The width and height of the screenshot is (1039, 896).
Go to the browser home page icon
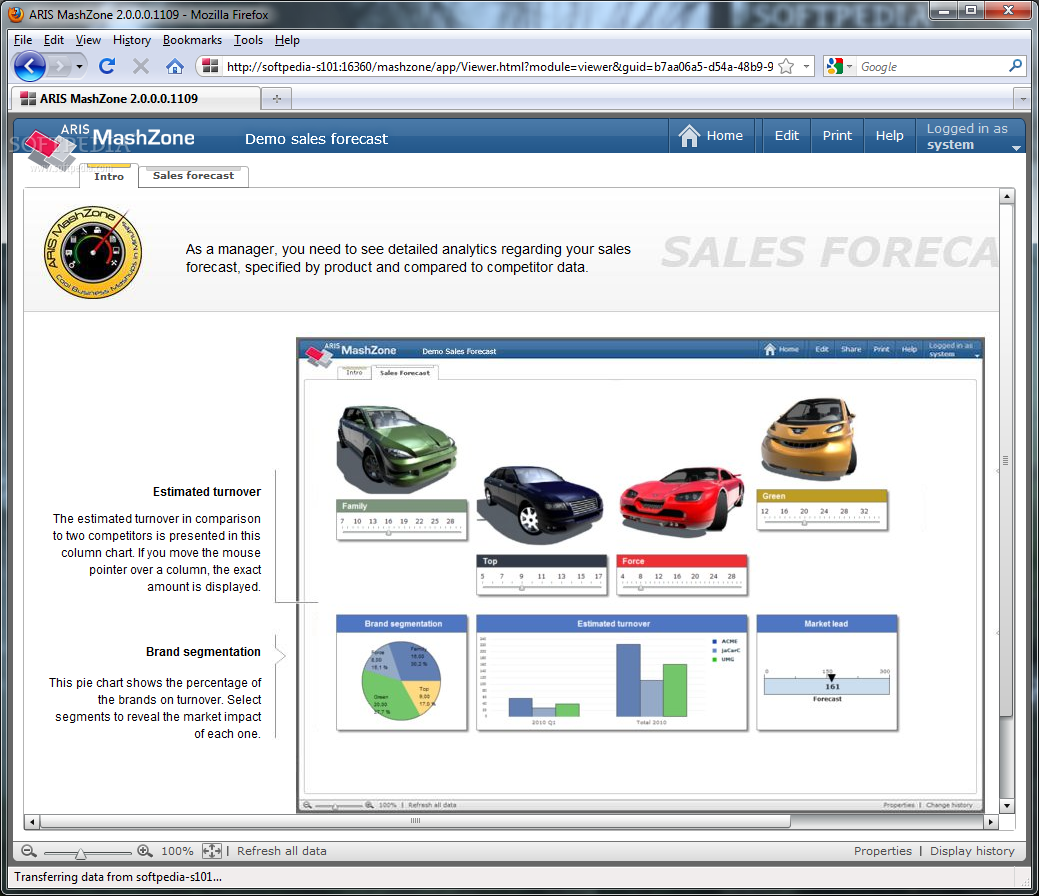tap(174, 66)
